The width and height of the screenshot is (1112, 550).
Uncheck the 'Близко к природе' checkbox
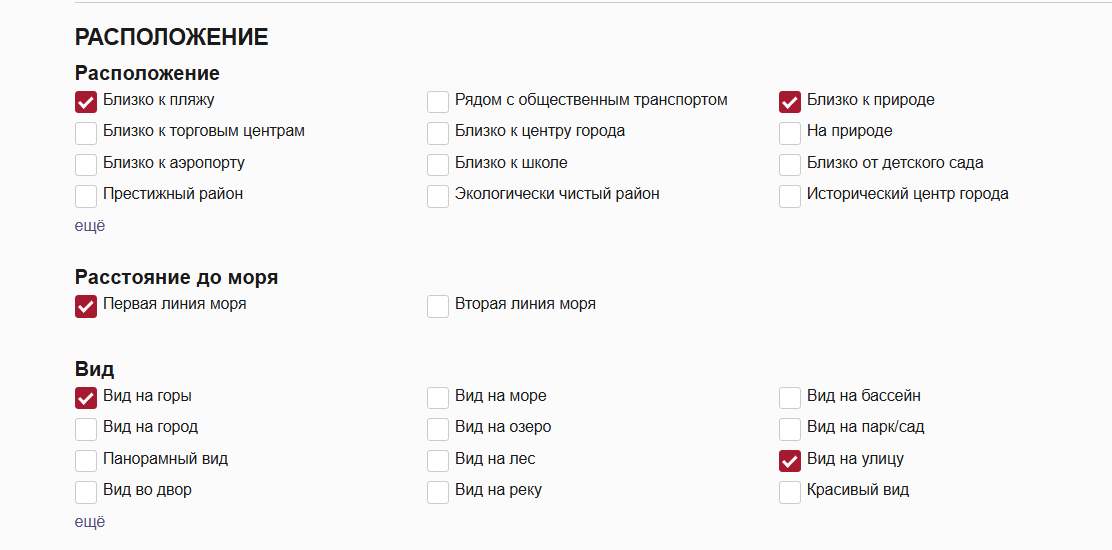click(x=790, y=102)
